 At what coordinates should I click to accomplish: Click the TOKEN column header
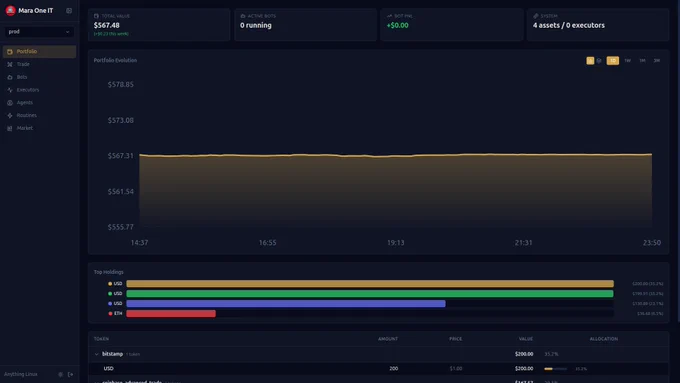(x=101, y=339)
